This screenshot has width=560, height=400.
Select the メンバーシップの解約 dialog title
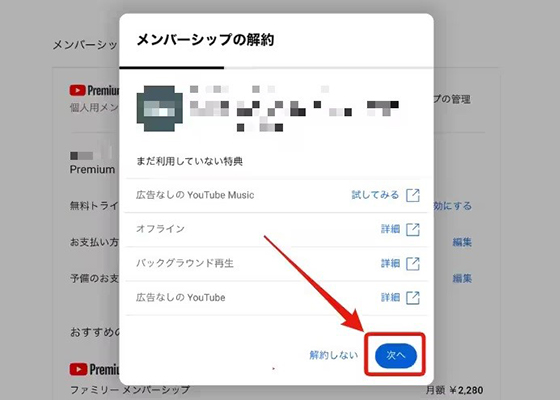[205, 39]
